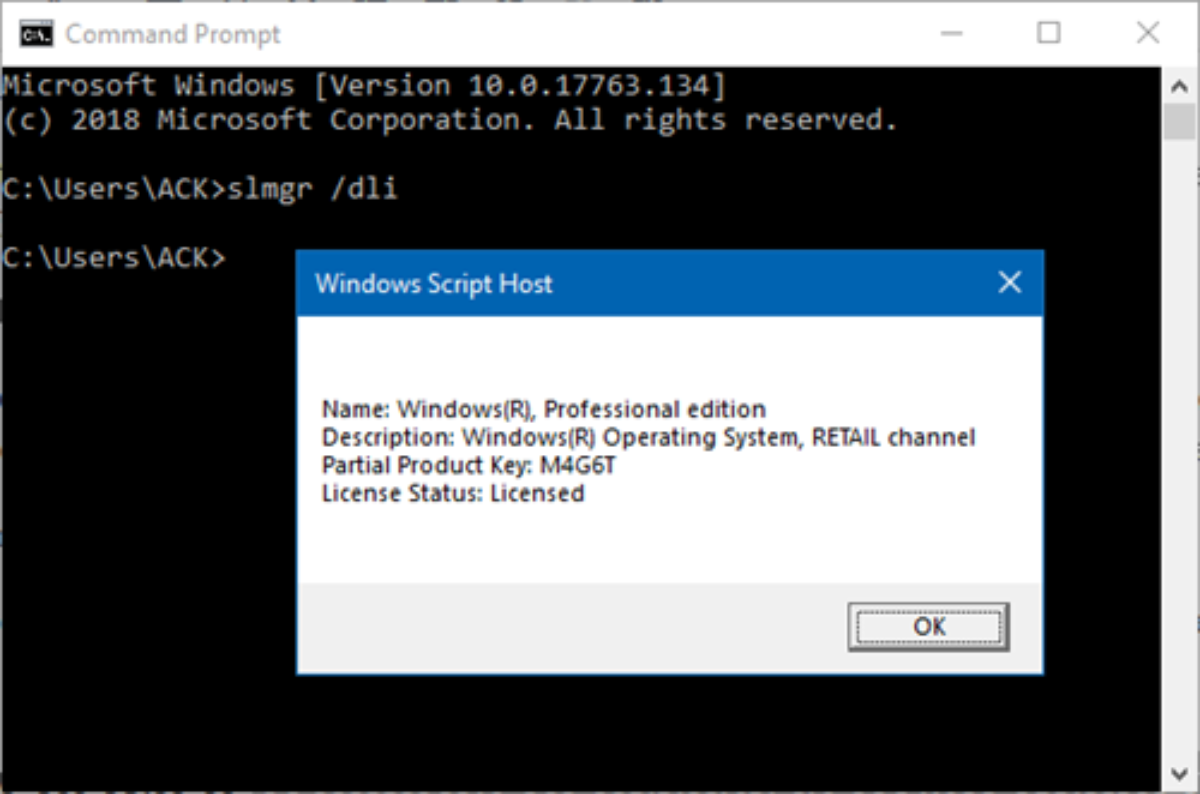
Task: Click the 2018 Microsoft Corporation copyright line
Action: [450, 121]
